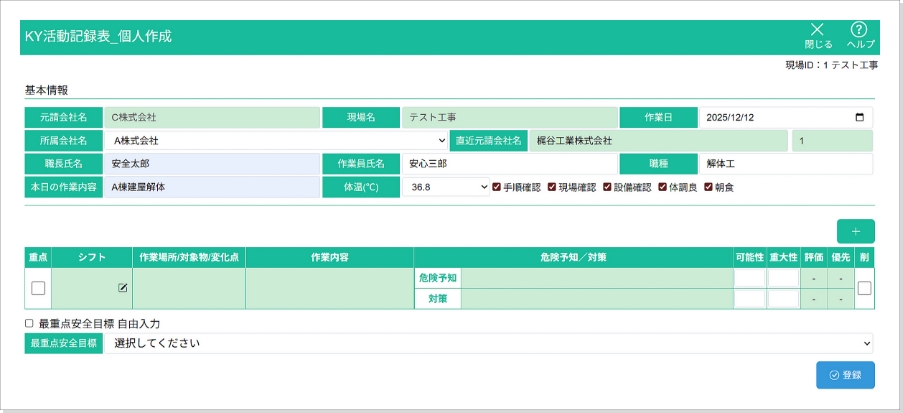Click the 作業員氏名 input field
The height and width of the screenshot is (413, 903).
point(509,164)
